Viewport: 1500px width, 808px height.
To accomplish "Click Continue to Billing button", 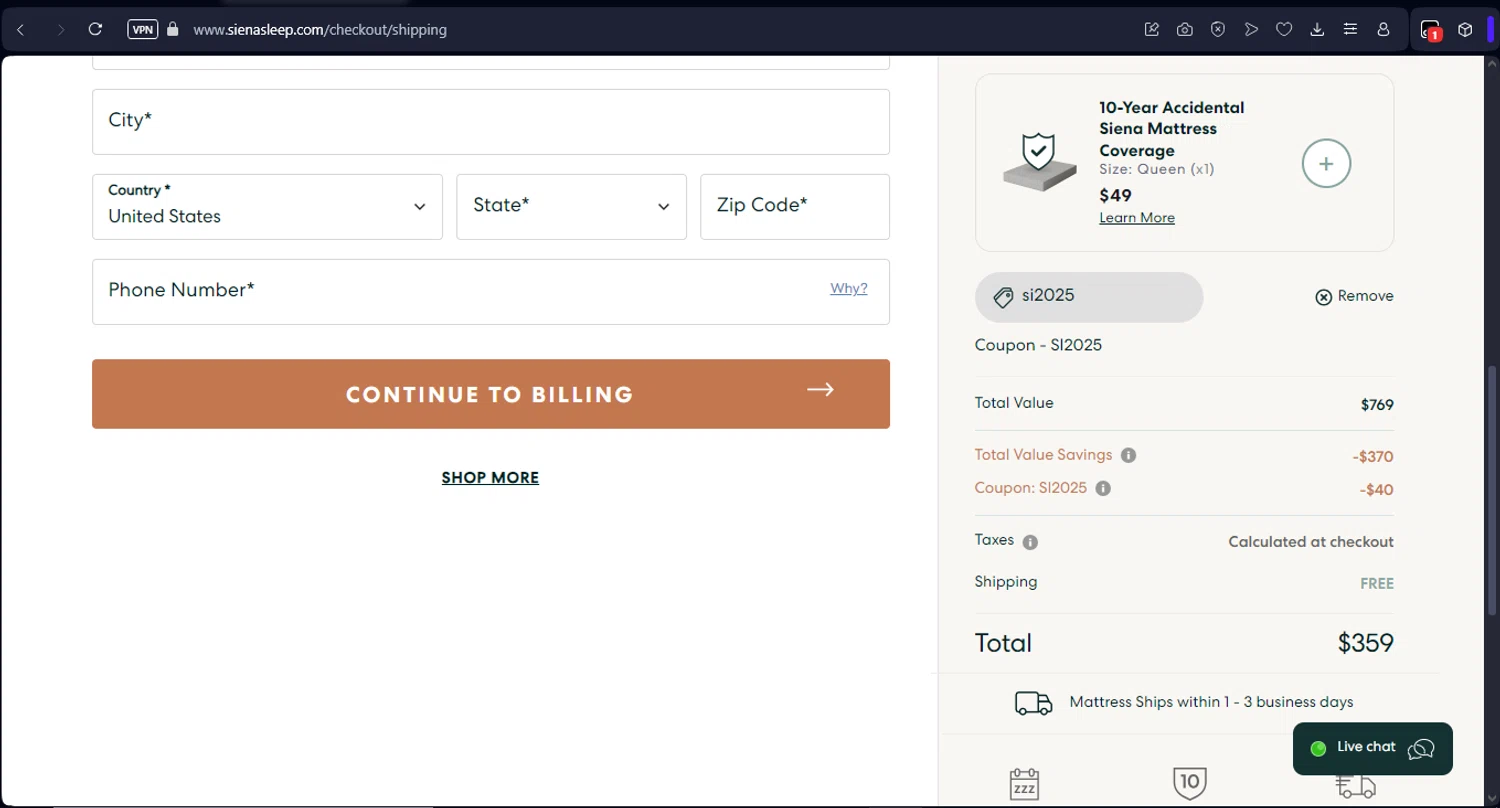I will pyautogui.click(x=491, y=394).
